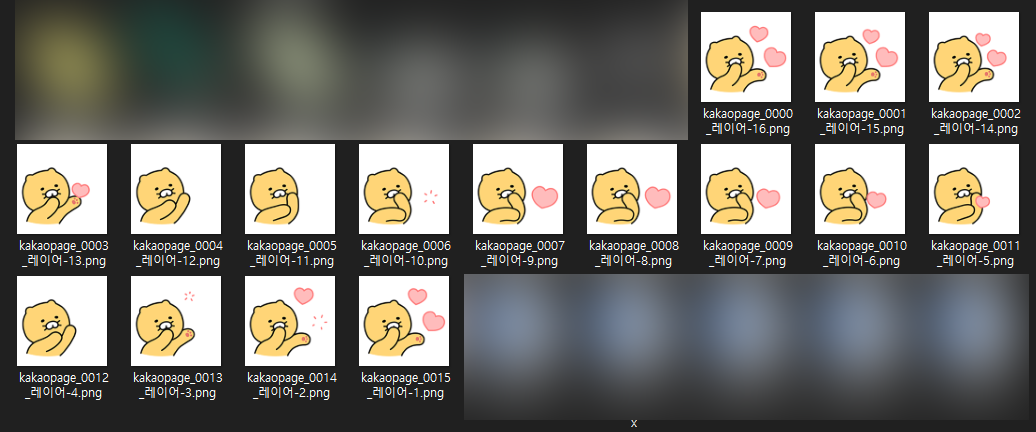This screenshot has width=1036, height=432.
Task: Click the file name kakaopage_0013_레이어-3.png
Action: [178, 386]
